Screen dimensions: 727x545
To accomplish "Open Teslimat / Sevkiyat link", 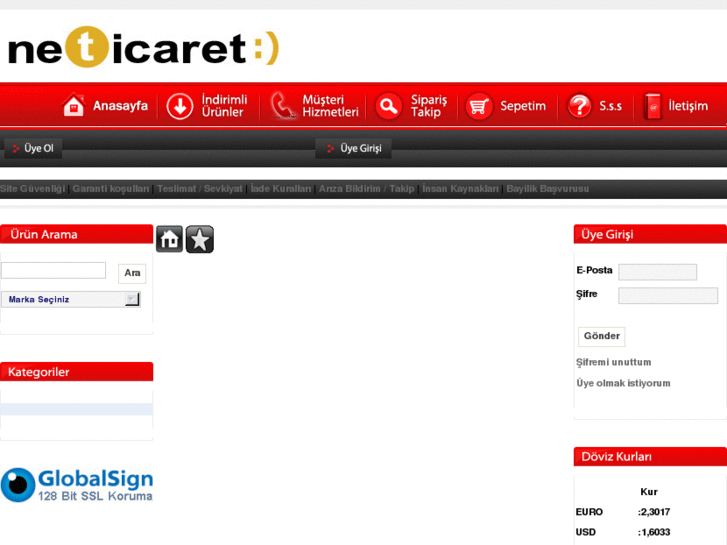I will (x=199, y=189).
